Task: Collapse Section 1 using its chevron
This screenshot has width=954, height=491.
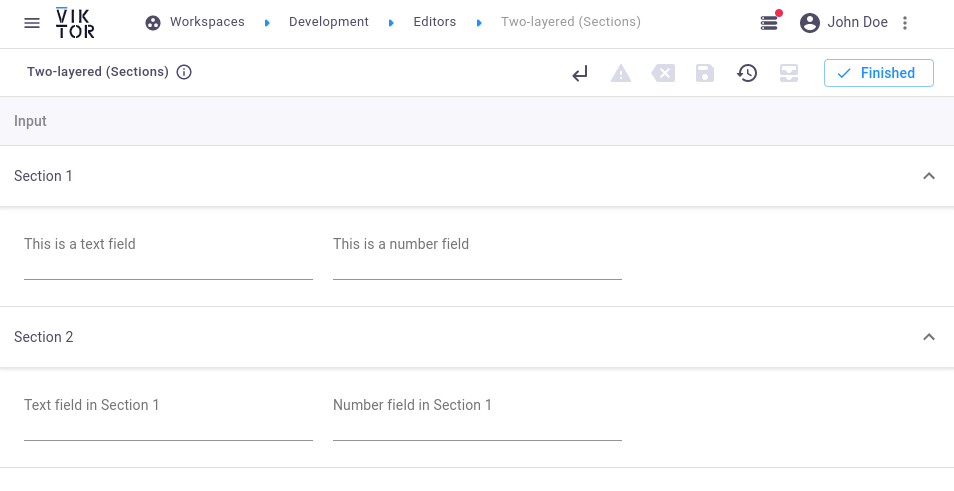Action: coord(928,176)
